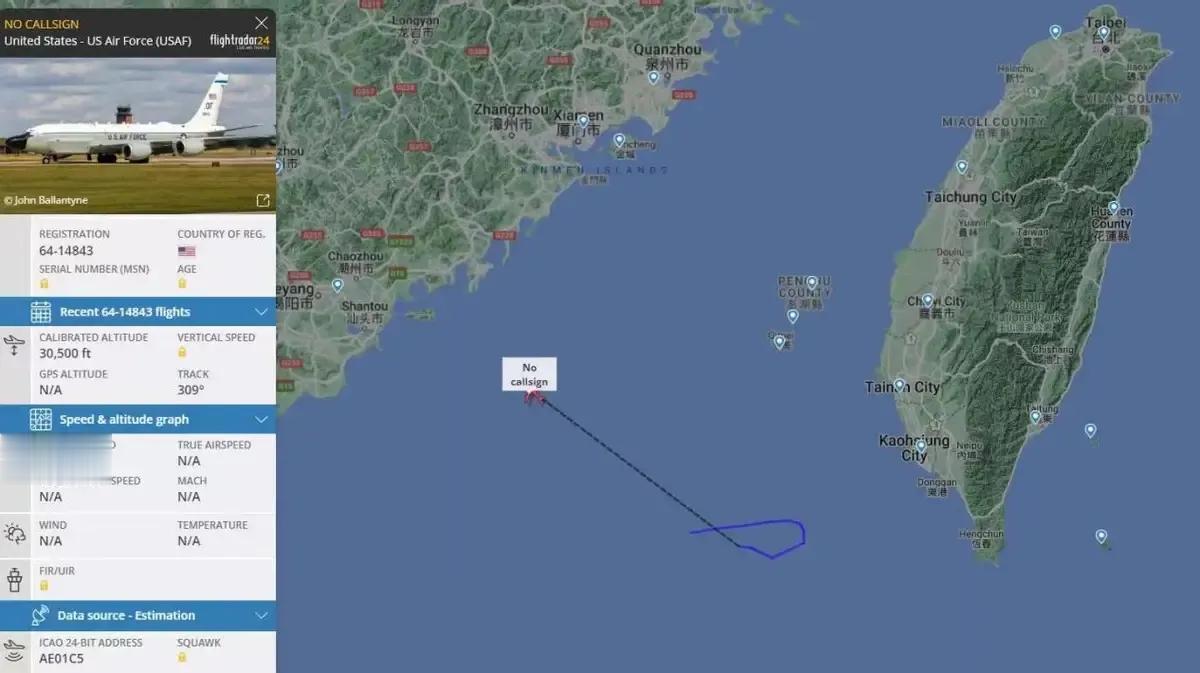Click the satellite dish Data source icon

point(41,615)
